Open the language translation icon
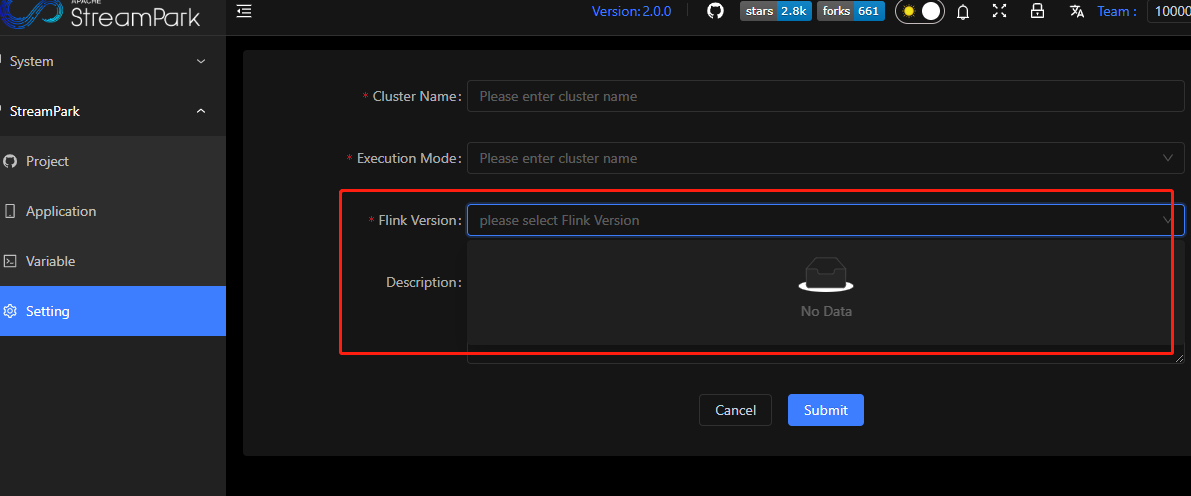The height and width of the screenshot is (496, 1191). [1076, 11]
